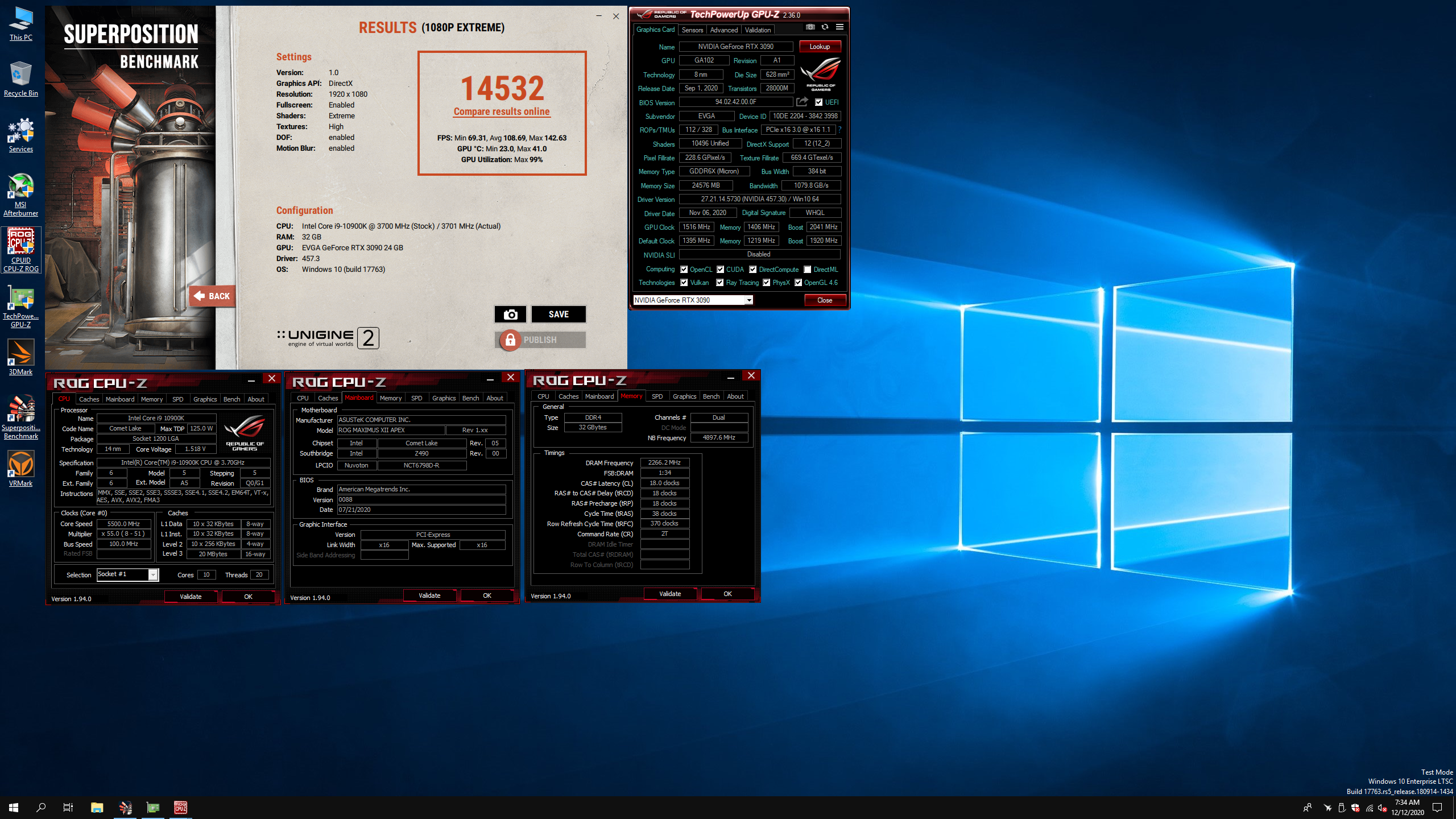Open Task View from the taskbar
Screen dimensions: 1456x819
pos(68,808)
